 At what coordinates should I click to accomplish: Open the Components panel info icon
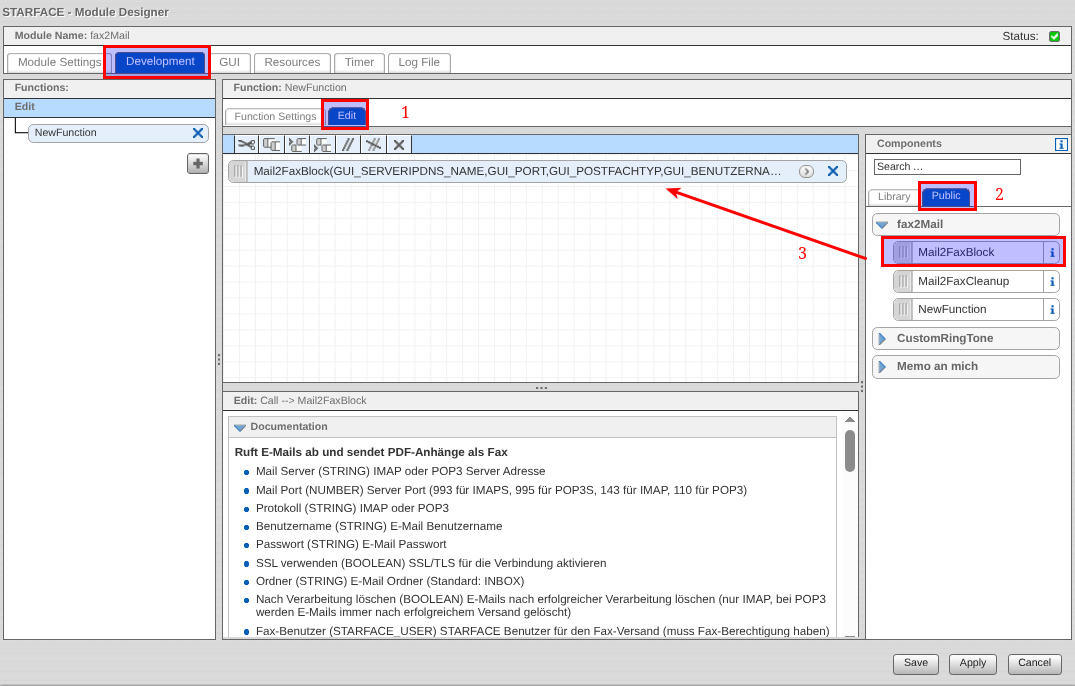(x=1061, y=144)
